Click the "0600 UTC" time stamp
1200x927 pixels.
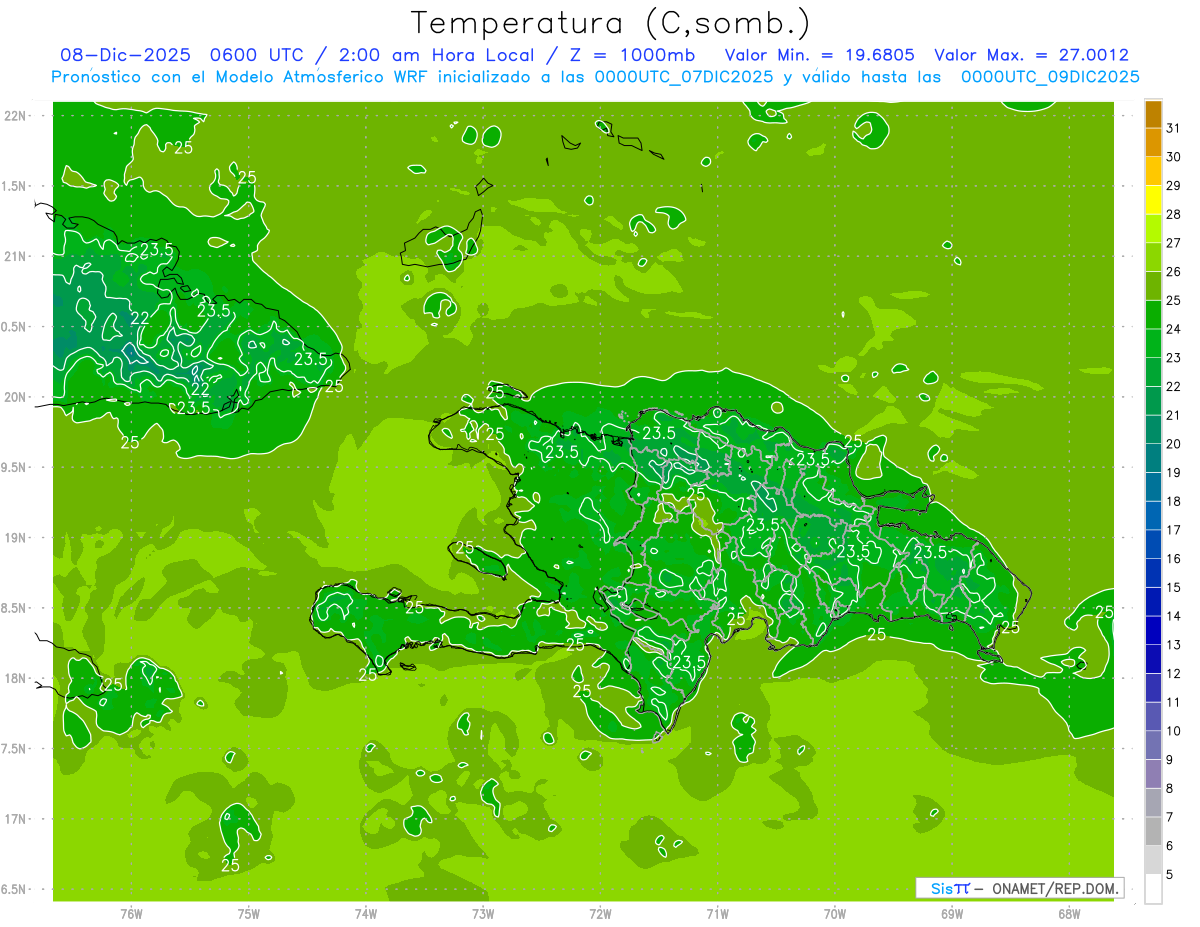tap(257, 55)
